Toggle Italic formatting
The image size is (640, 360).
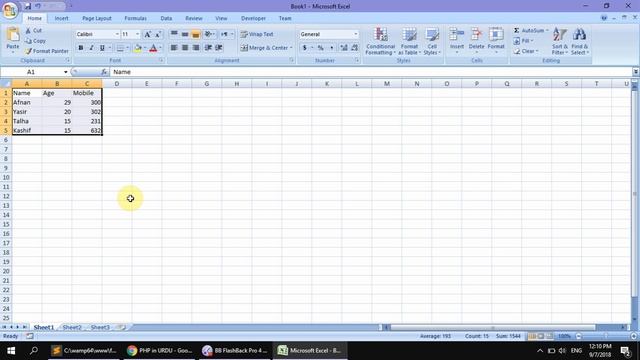point(91,48)
